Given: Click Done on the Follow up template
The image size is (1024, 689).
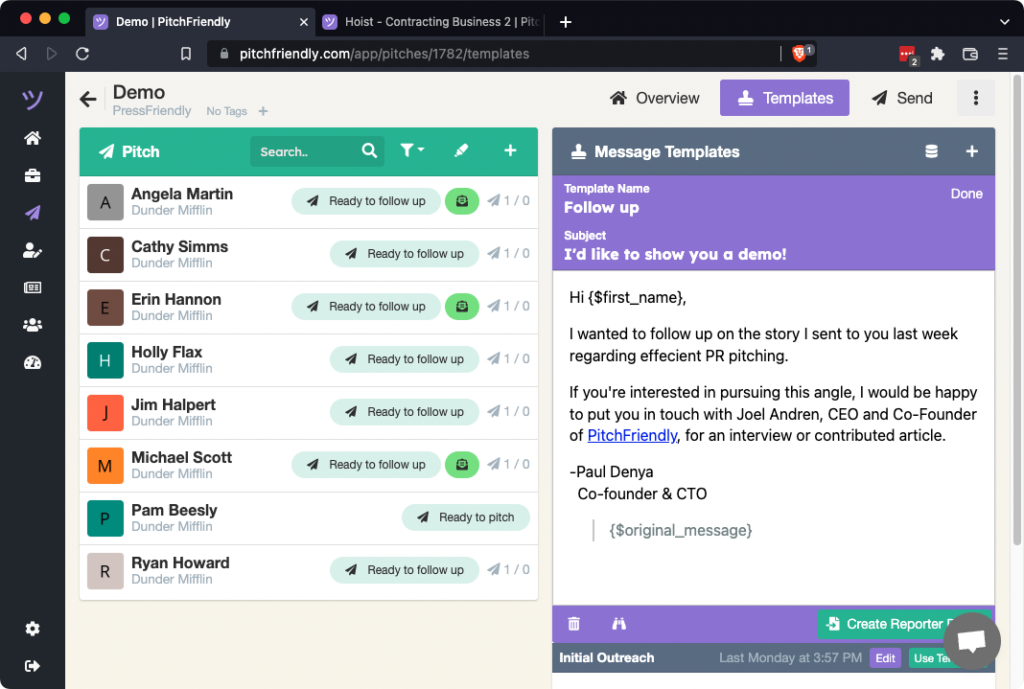Looking at the screenshot, I should click(966, 194).
